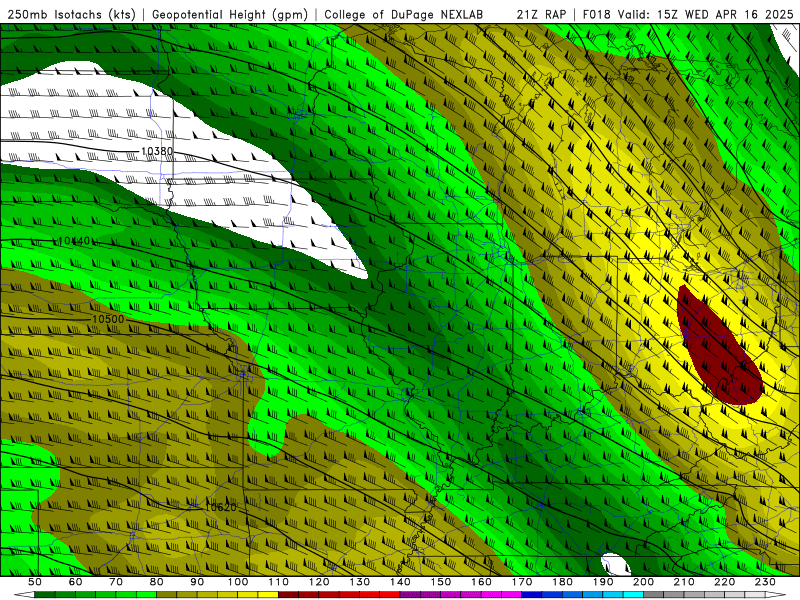Click the 90 value on the color scale
The image size is (800, 600).
pyautogui.click(x=197, y=582)
